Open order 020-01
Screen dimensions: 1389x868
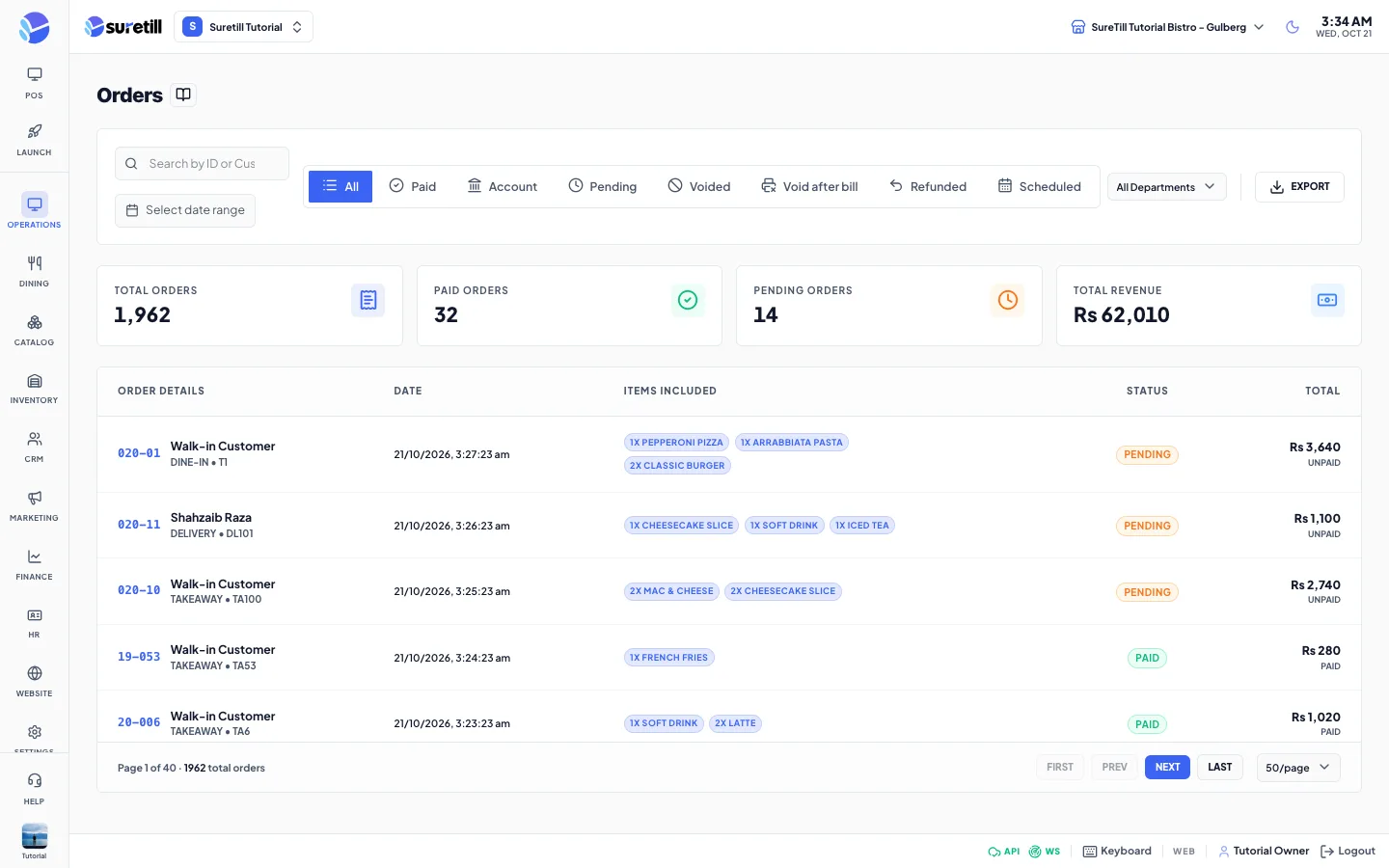pyautogui.click(x=139, y=453)
